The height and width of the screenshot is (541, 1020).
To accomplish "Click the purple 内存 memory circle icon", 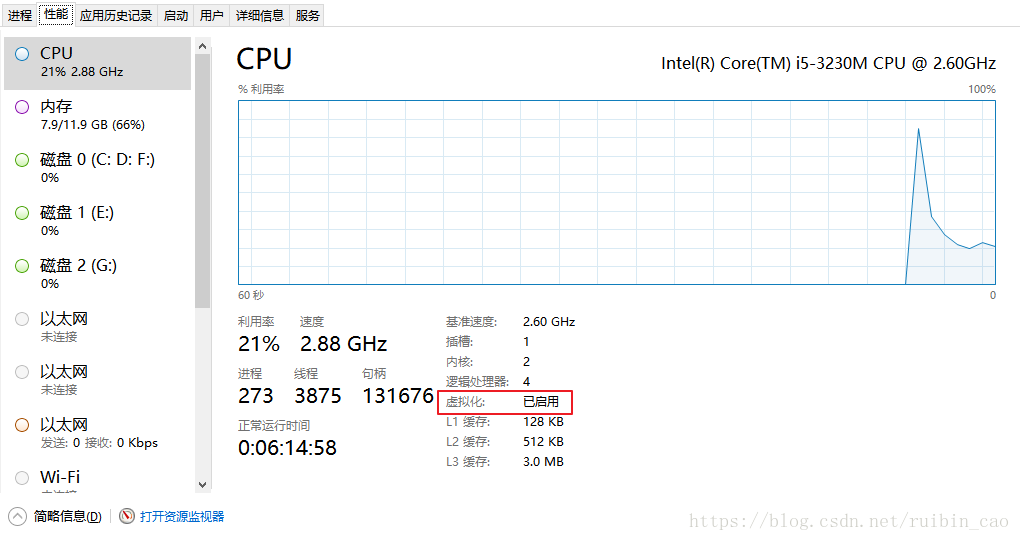I will 22,107.
